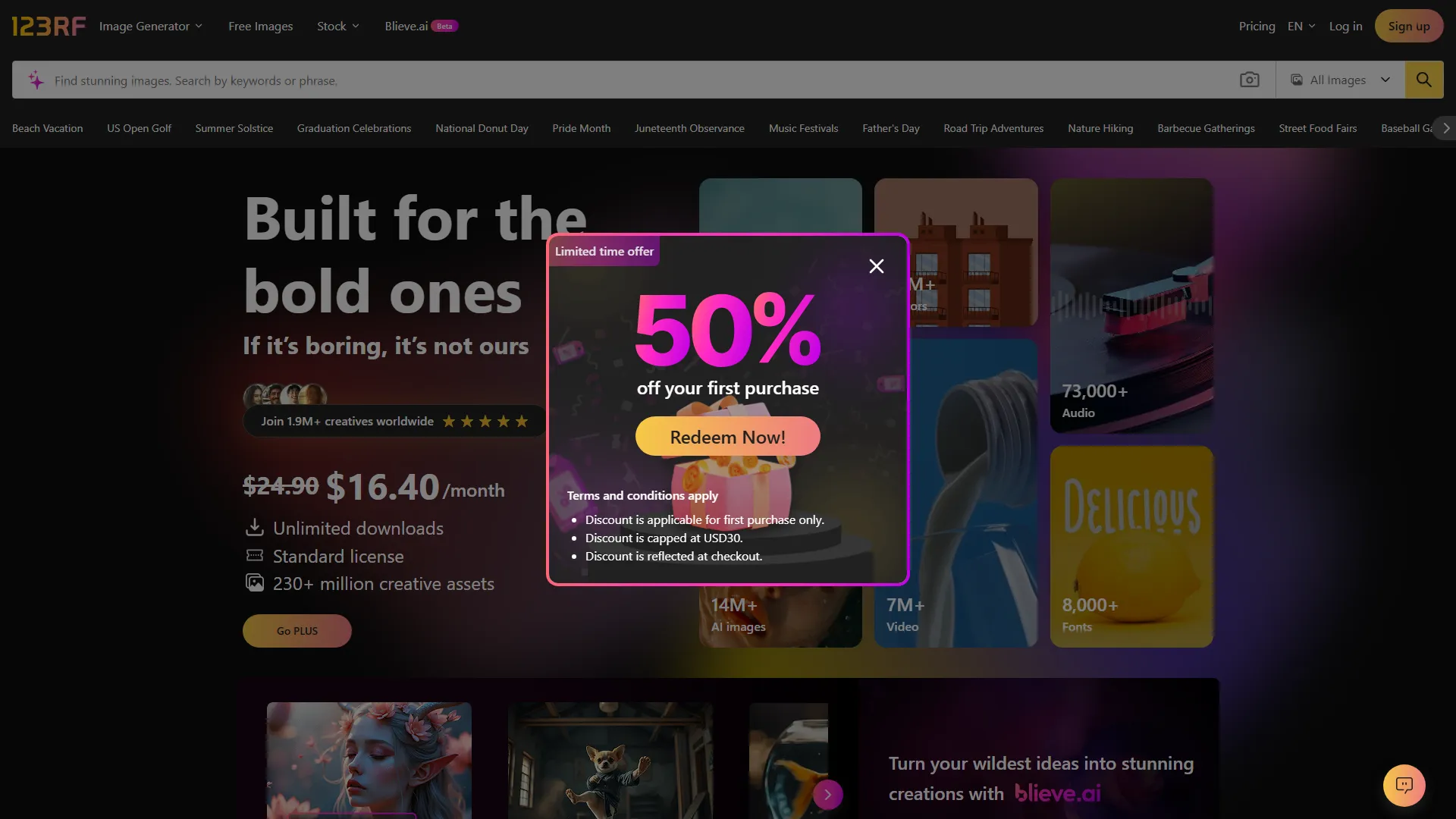Click the camera image search icon

click(x=1249, y=80)
